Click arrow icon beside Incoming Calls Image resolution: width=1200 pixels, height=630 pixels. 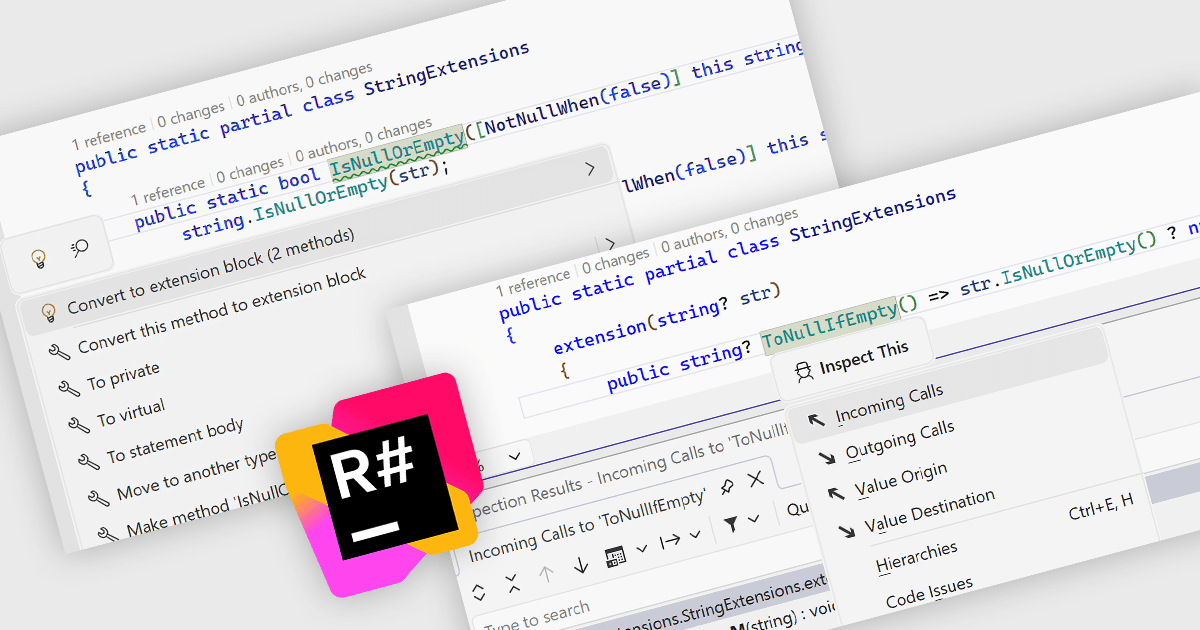tap(816, 419)
